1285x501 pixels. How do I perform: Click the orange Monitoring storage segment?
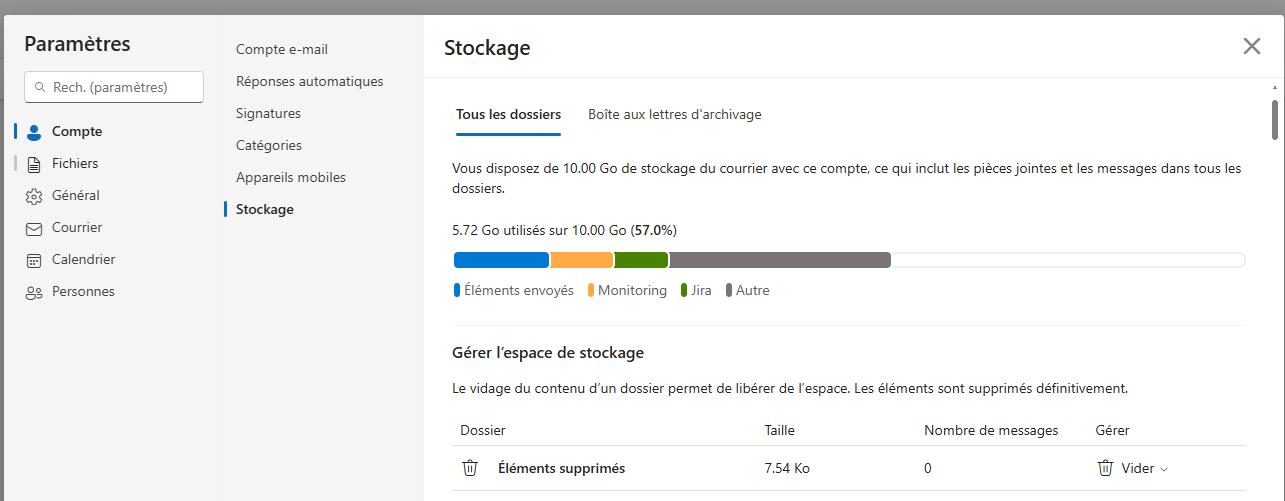point(582,260)
